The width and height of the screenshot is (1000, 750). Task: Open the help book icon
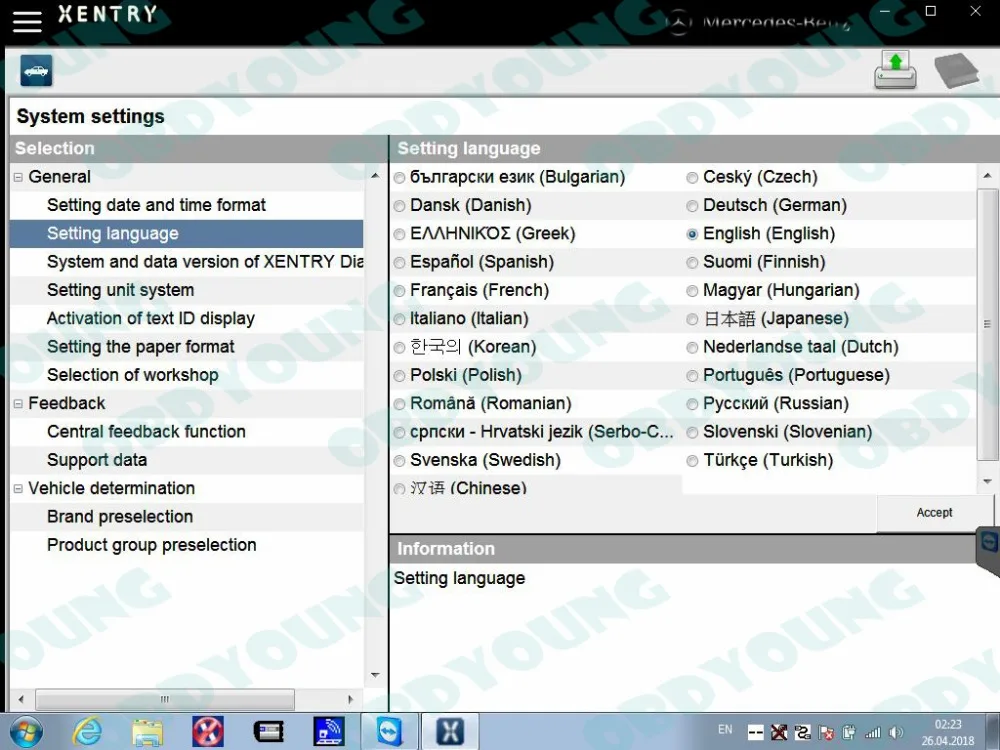click(957, 71)
